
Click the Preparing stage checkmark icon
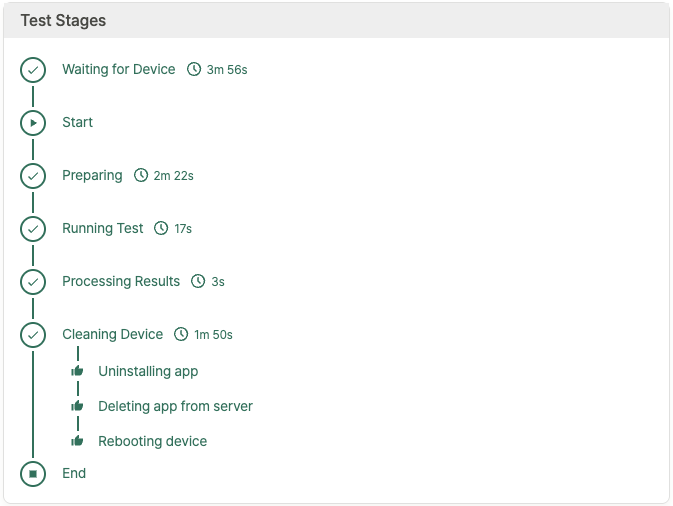[x=33, y=176]
